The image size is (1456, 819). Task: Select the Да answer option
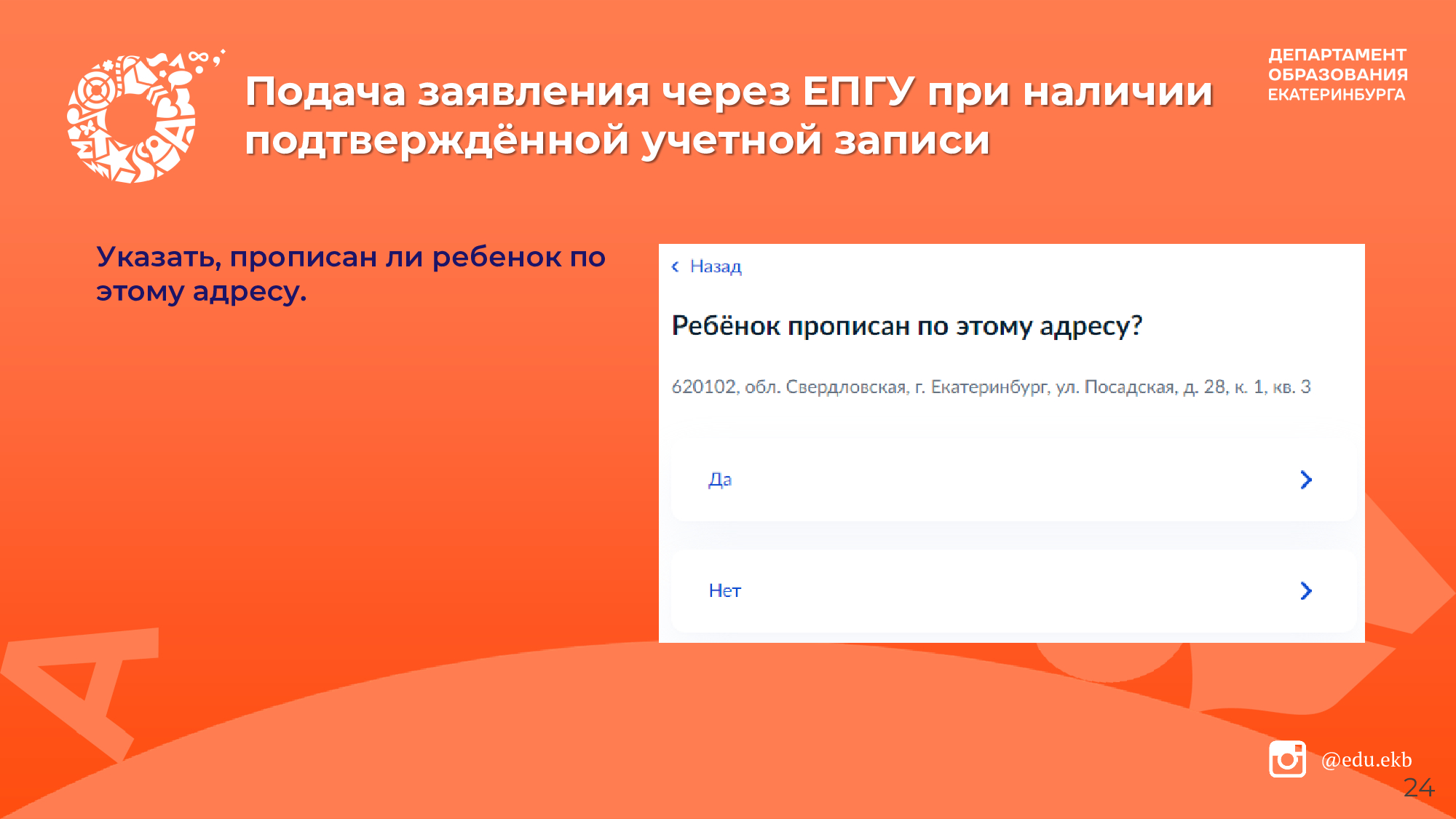tap(720, 480)
